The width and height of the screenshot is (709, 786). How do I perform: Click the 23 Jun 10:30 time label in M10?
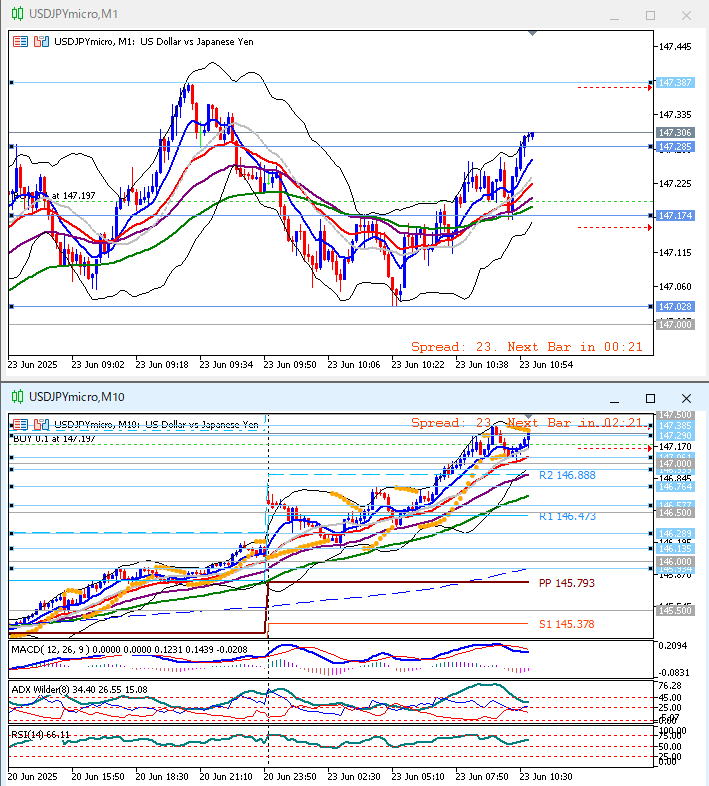[546, 777]
